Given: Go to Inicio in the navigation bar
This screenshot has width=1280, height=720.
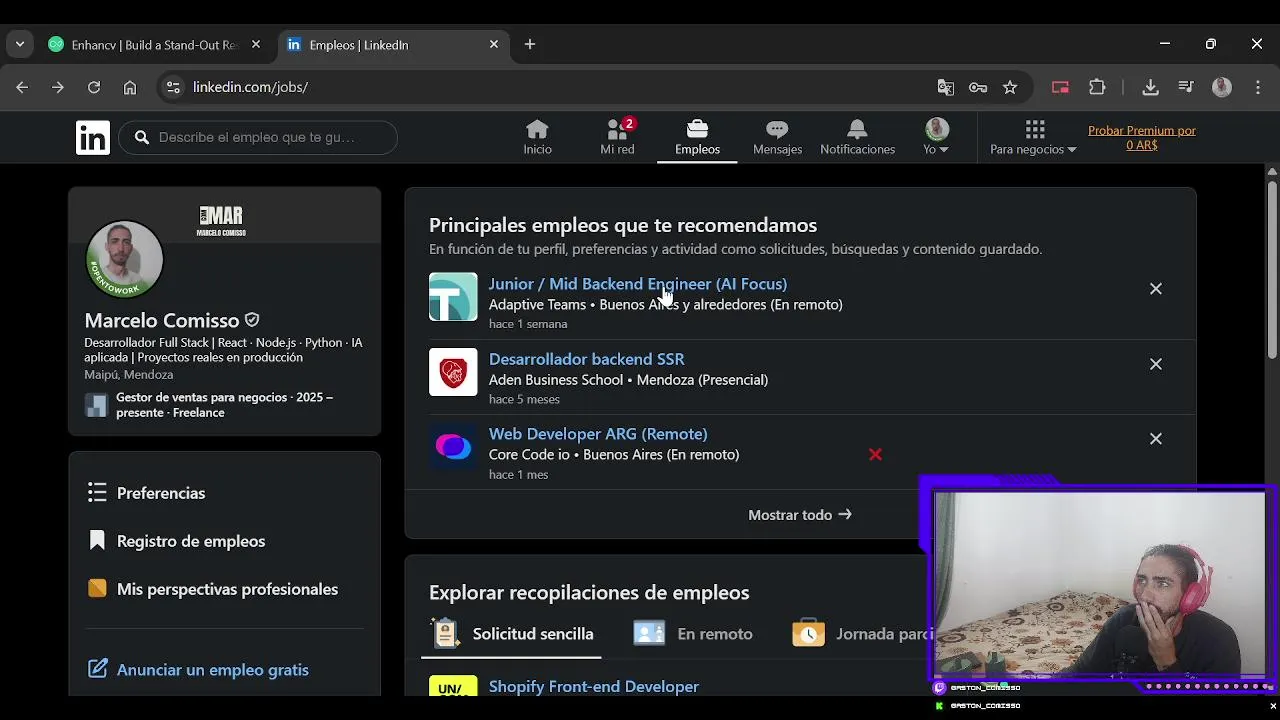Looking at the screenshot, I should [x=537, y=137].
